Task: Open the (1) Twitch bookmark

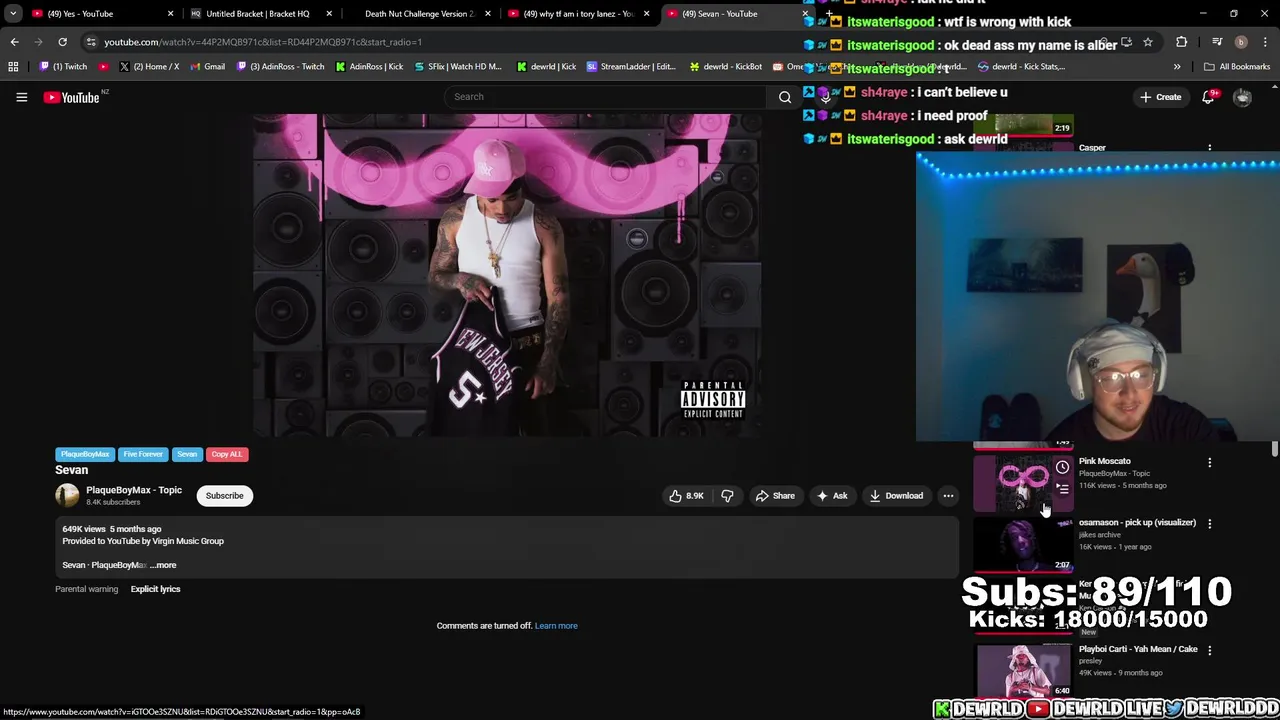Action: click(64, 67)
